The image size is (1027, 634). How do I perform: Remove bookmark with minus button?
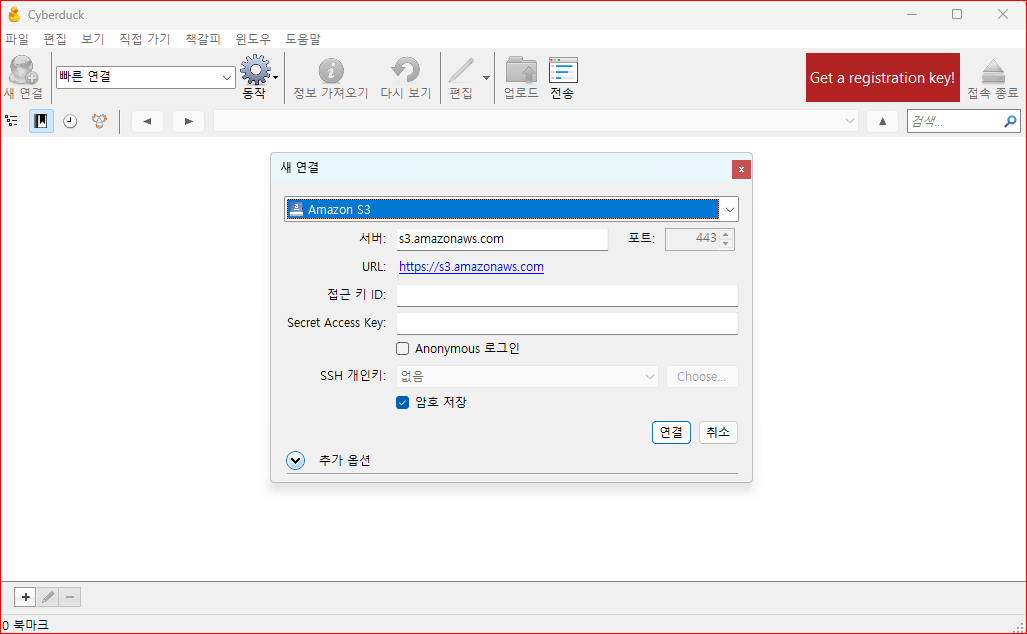pyautogui.click(x=70, y=597)
